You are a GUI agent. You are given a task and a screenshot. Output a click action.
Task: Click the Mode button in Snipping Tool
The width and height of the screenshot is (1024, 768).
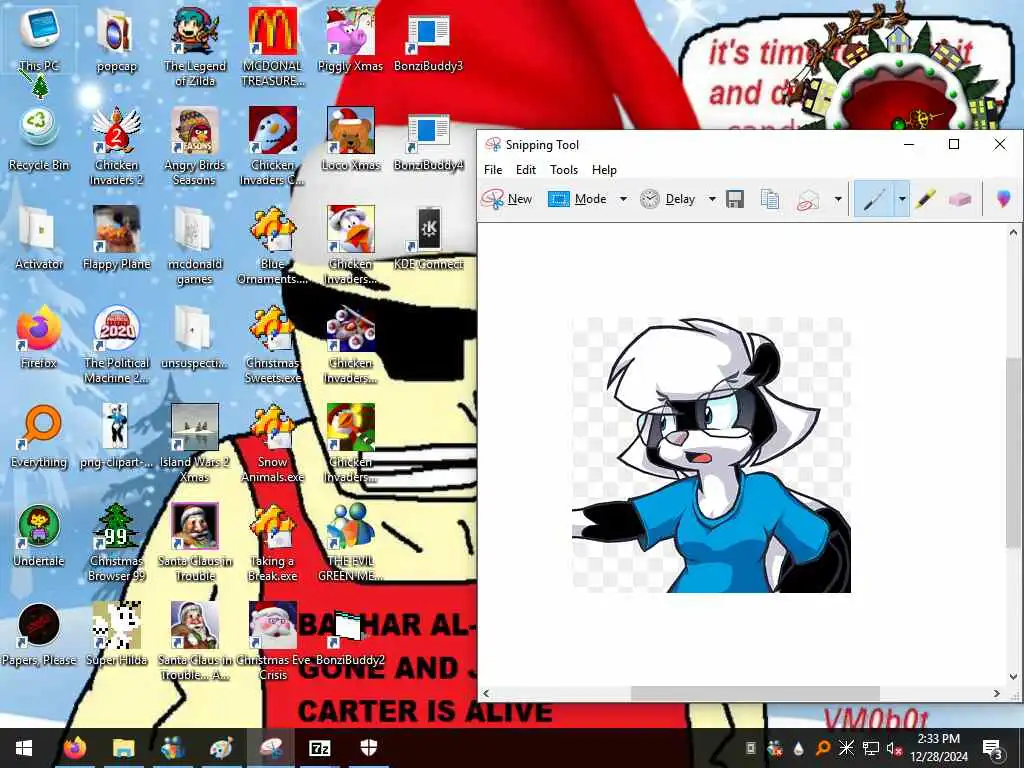tap(577, 199)
